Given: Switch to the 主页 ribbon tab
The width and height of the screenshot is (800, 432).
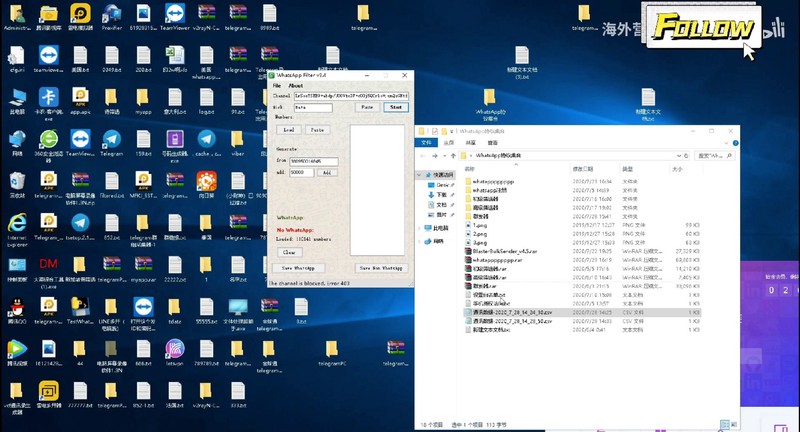Looking at the screenshot, I should [448, 143].
